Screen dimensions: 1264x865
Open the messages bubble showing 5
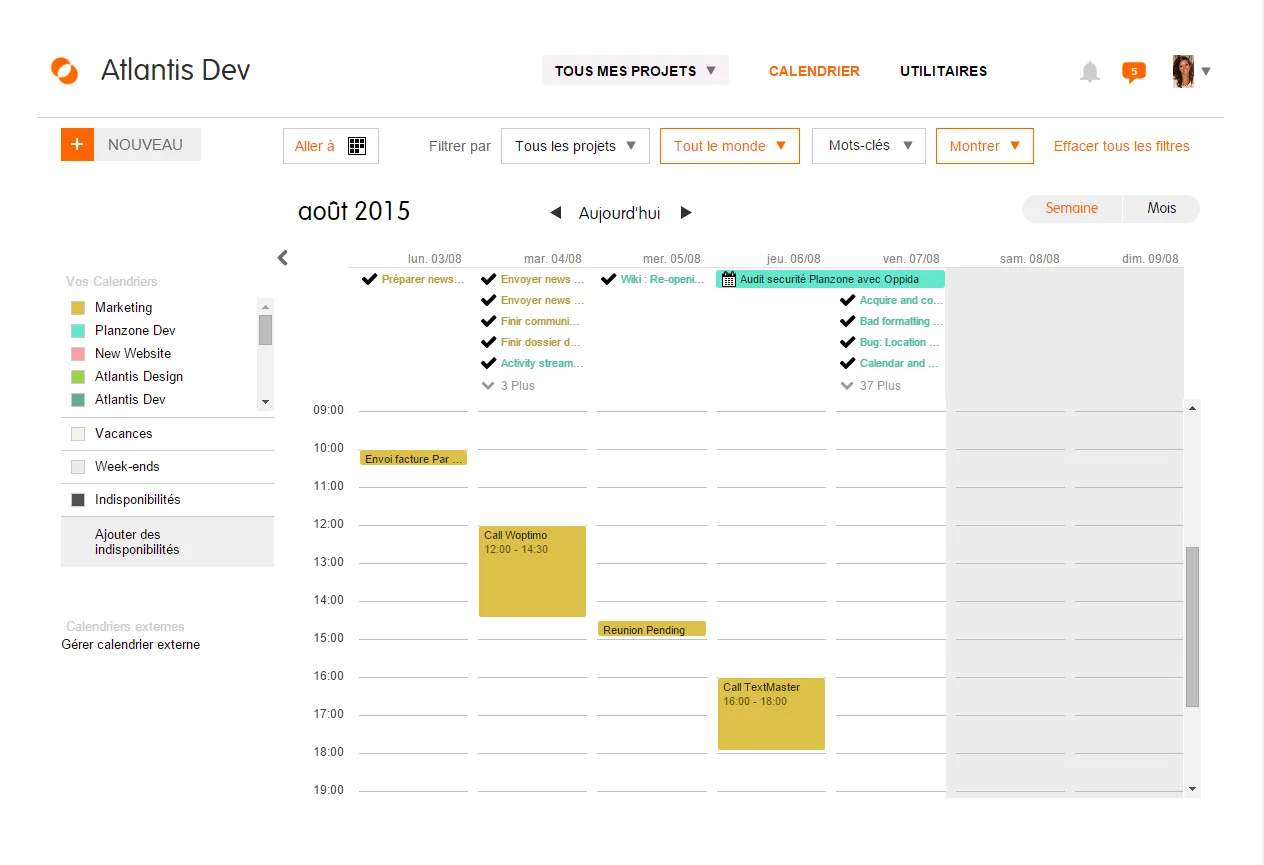pyautogui.click(x=1133, y=72)
